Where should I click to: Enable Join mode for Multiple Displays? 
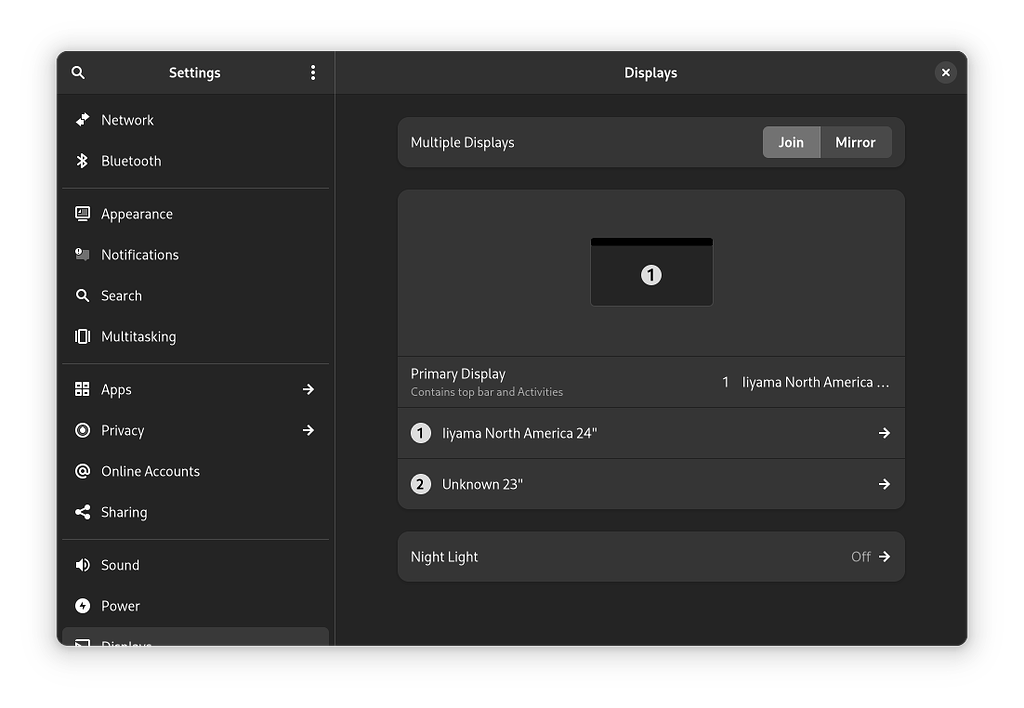pyautogui.click(x=791, y=142)
